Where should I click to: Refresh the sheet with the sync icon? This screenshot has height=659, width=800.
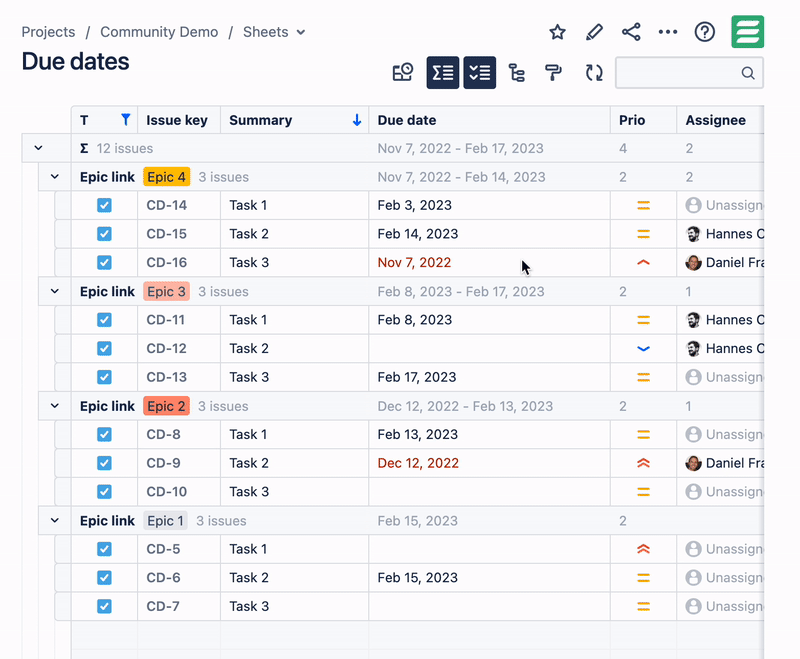[x=592, y=72]
